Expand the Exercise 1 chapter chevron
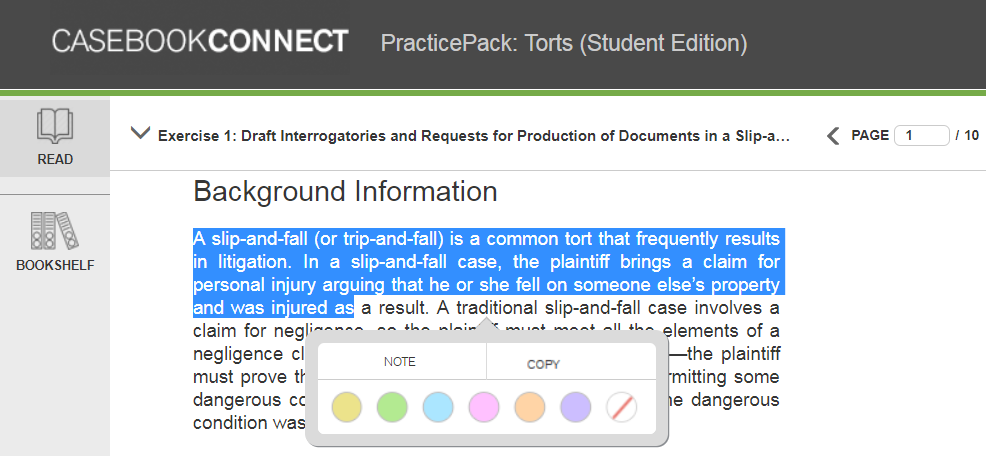Screen dimensions: 986x456 tap(140, 133)
